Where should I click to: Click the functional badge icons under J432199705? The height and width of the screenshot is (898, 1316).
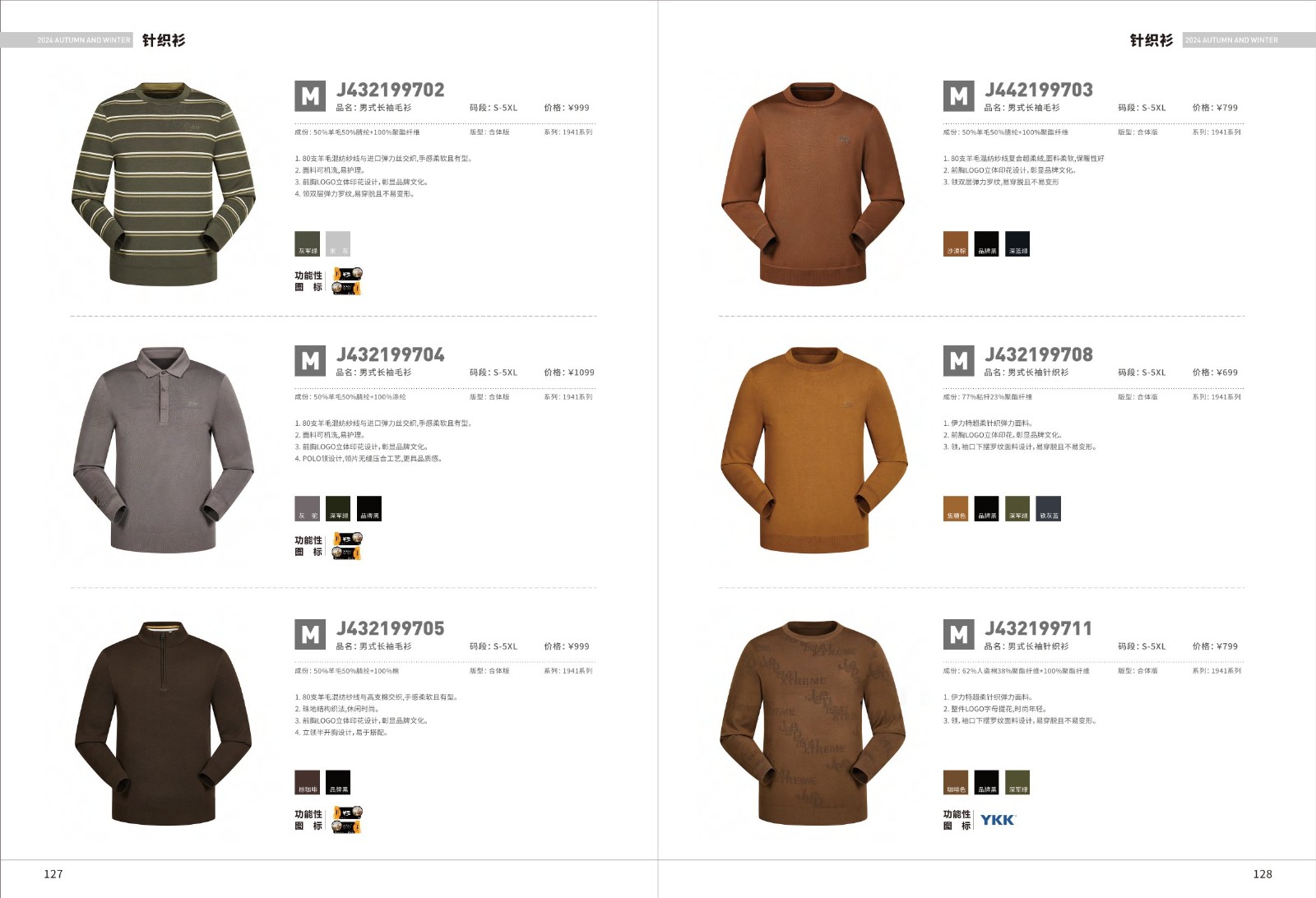pyautogui.click(x=346, y=820)
